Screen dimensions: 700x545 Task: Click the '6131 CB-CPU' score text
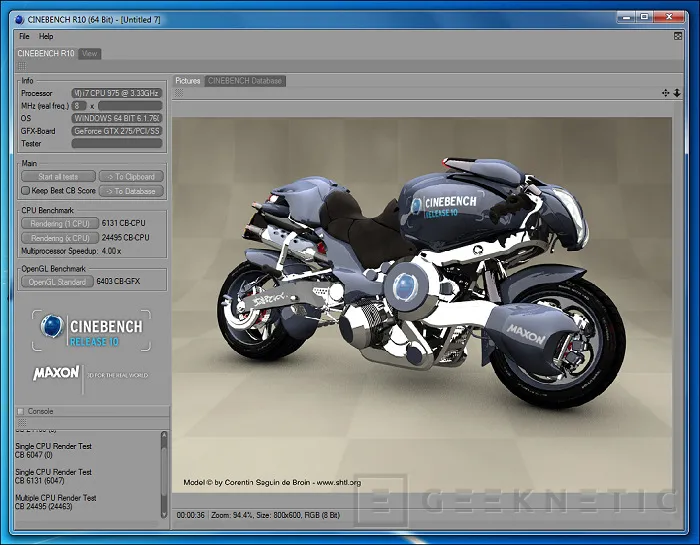[124, 223]
